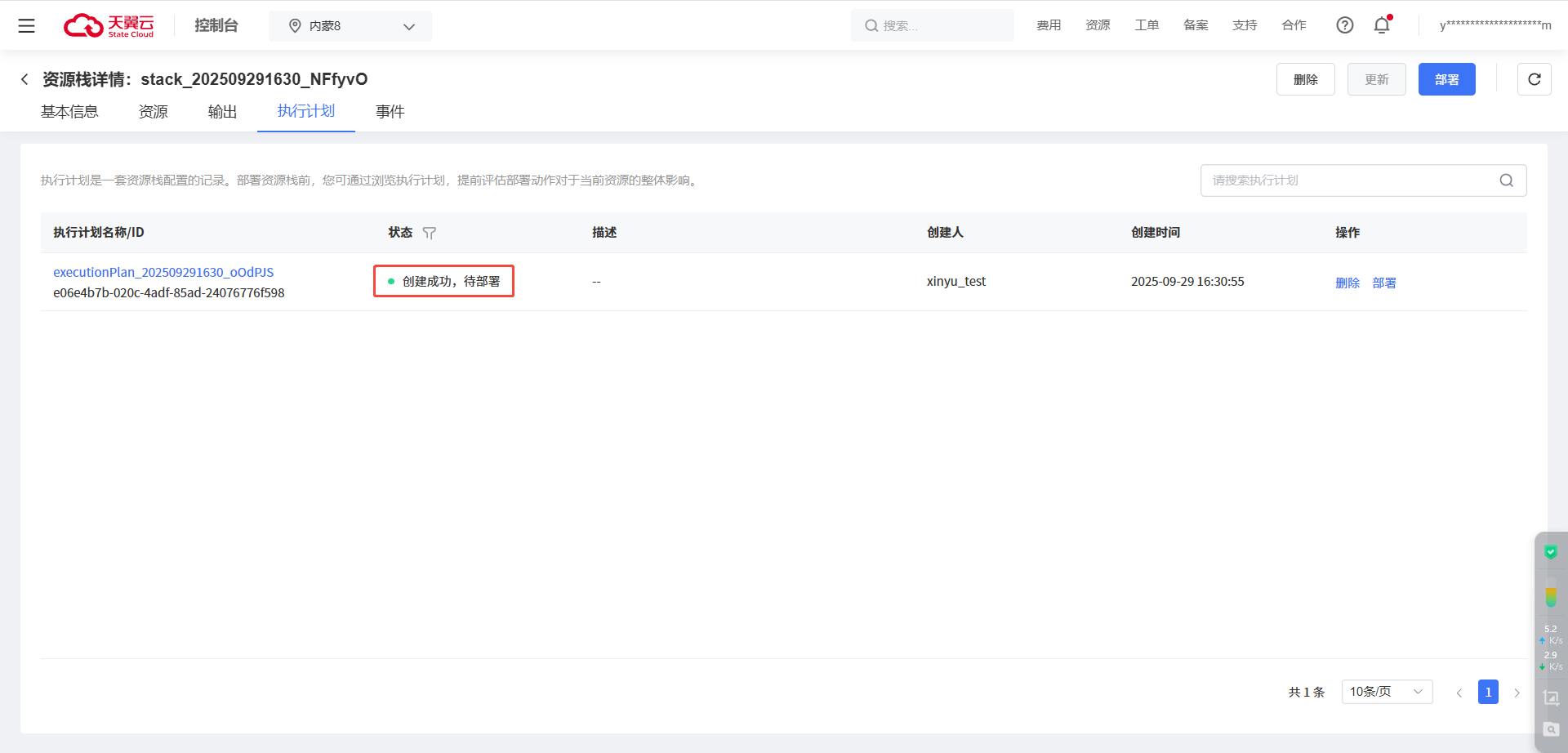Click the execution plan search magnifier

coord(1506,180)
